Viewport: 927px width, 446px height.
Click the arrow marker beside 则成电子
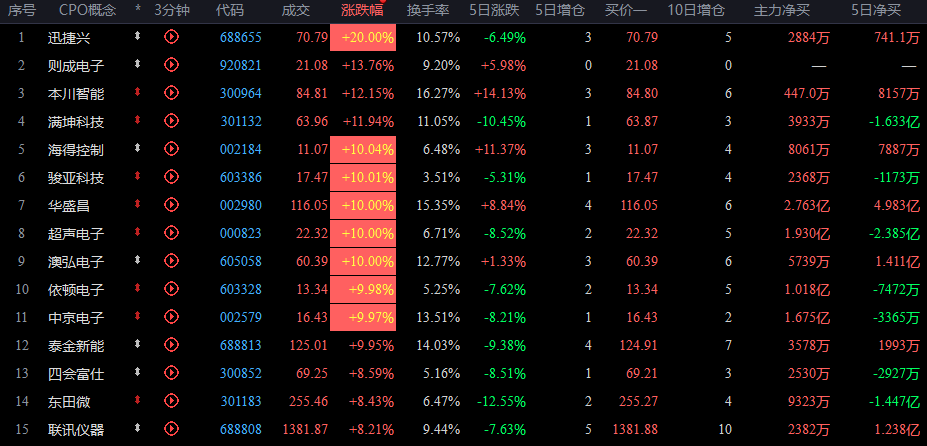pyautogui.click(x=138, y=63)
